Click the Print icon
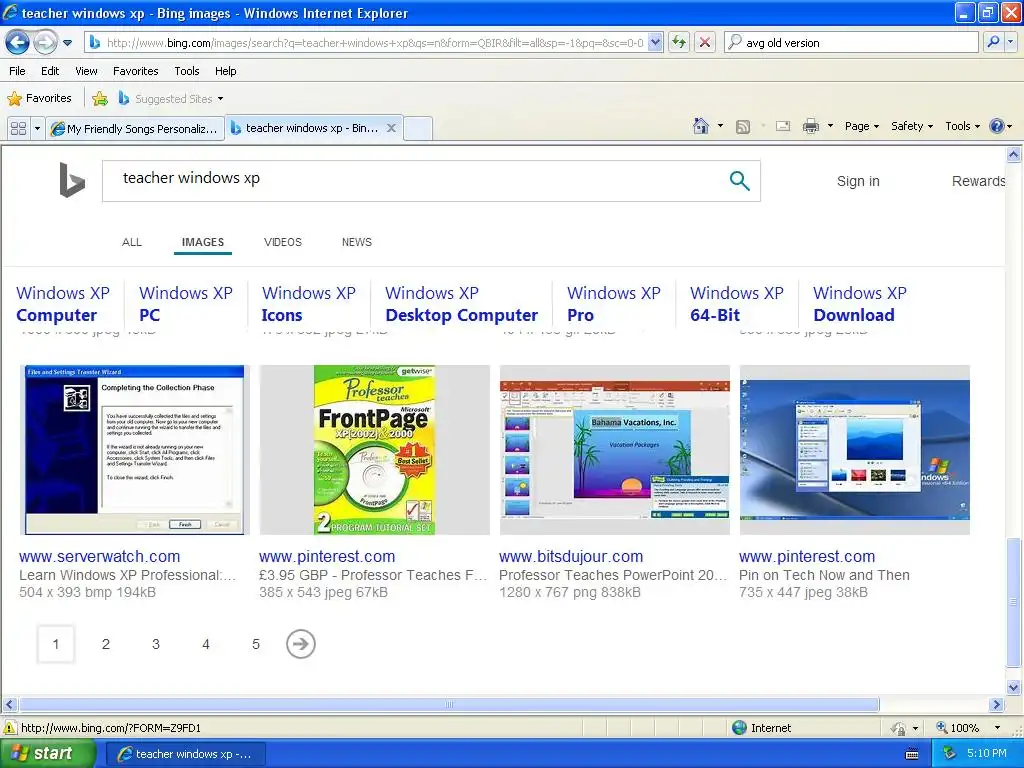The image size is (1024, 768). click(x=810, y=126)
